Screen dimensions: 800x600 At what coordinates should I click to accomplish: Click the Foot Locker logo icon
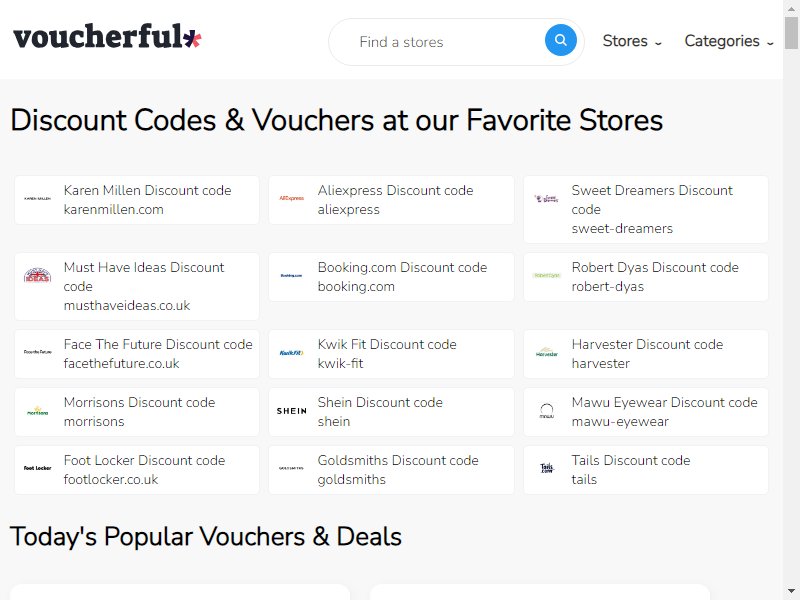click(x=37, y=468)
